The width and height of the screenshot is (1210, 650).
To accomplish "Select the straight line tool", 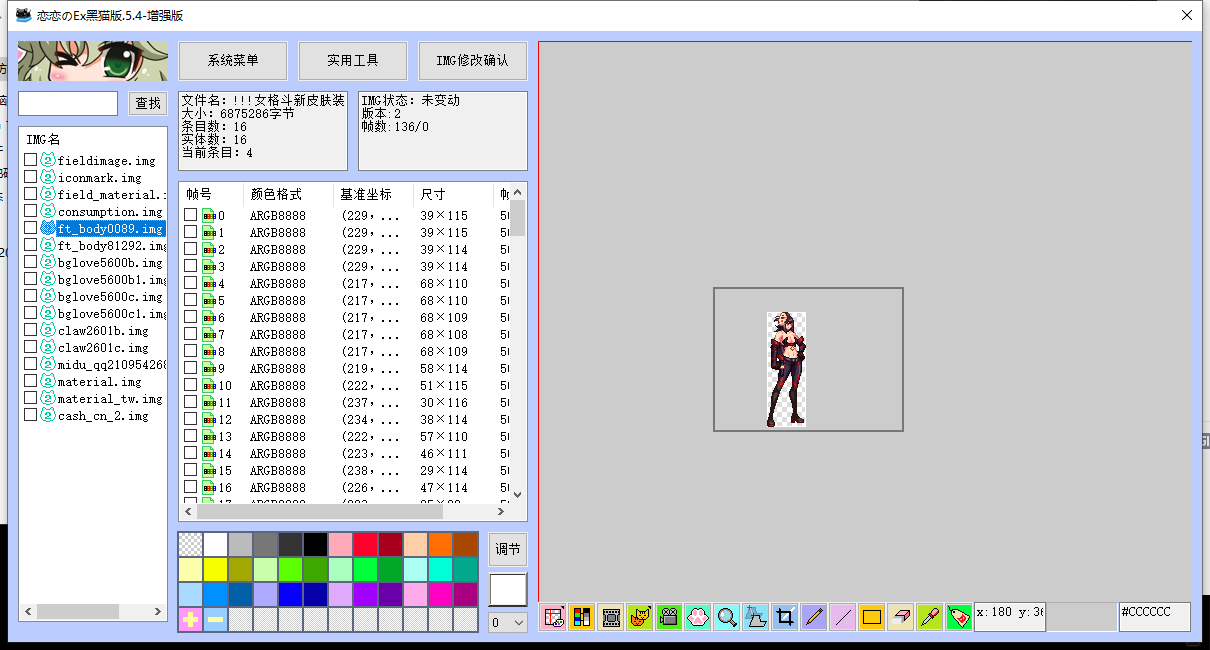I will tap(842, 617).
